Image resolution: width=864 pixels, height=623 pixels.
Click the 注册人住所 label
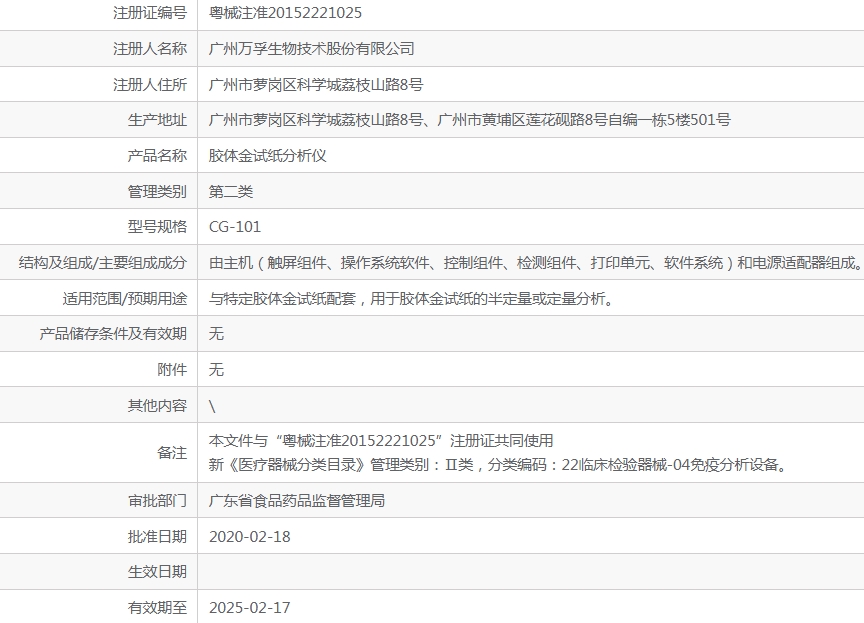click(150, 84)
